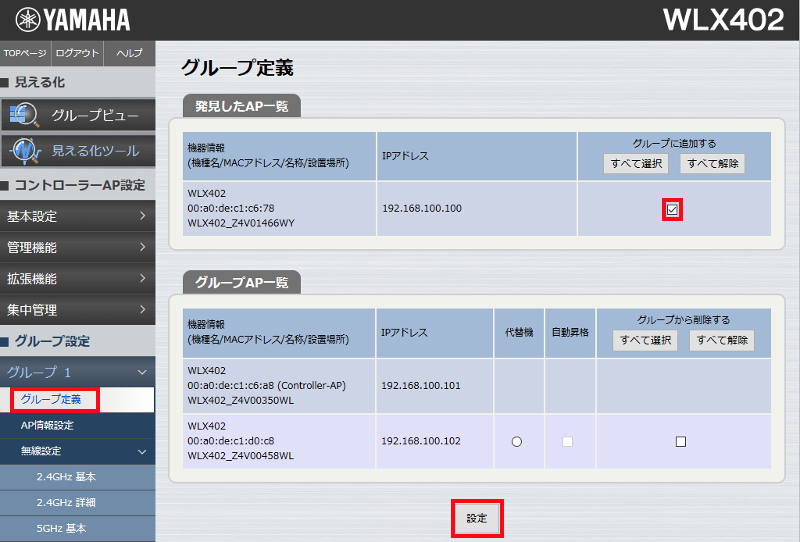
Task: Select 代替機 radio for 192.168.100.102
Action: [x=517, y=442]
